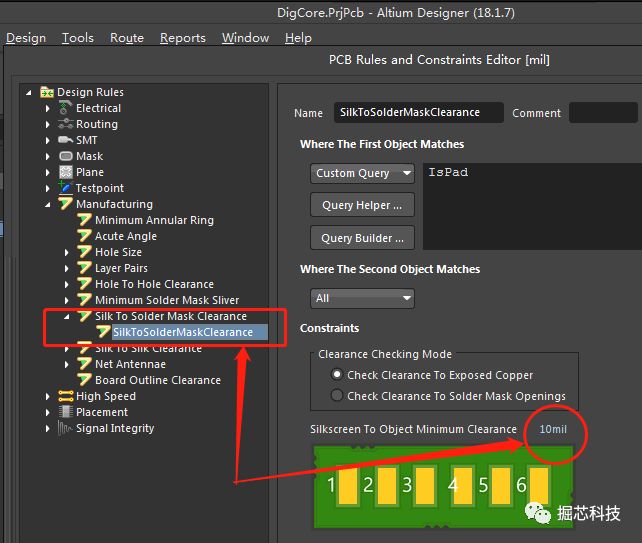Click the green PCB pad clearance preview
The image size is (642, 543).
pyautogui.click(x=443, y=487)
